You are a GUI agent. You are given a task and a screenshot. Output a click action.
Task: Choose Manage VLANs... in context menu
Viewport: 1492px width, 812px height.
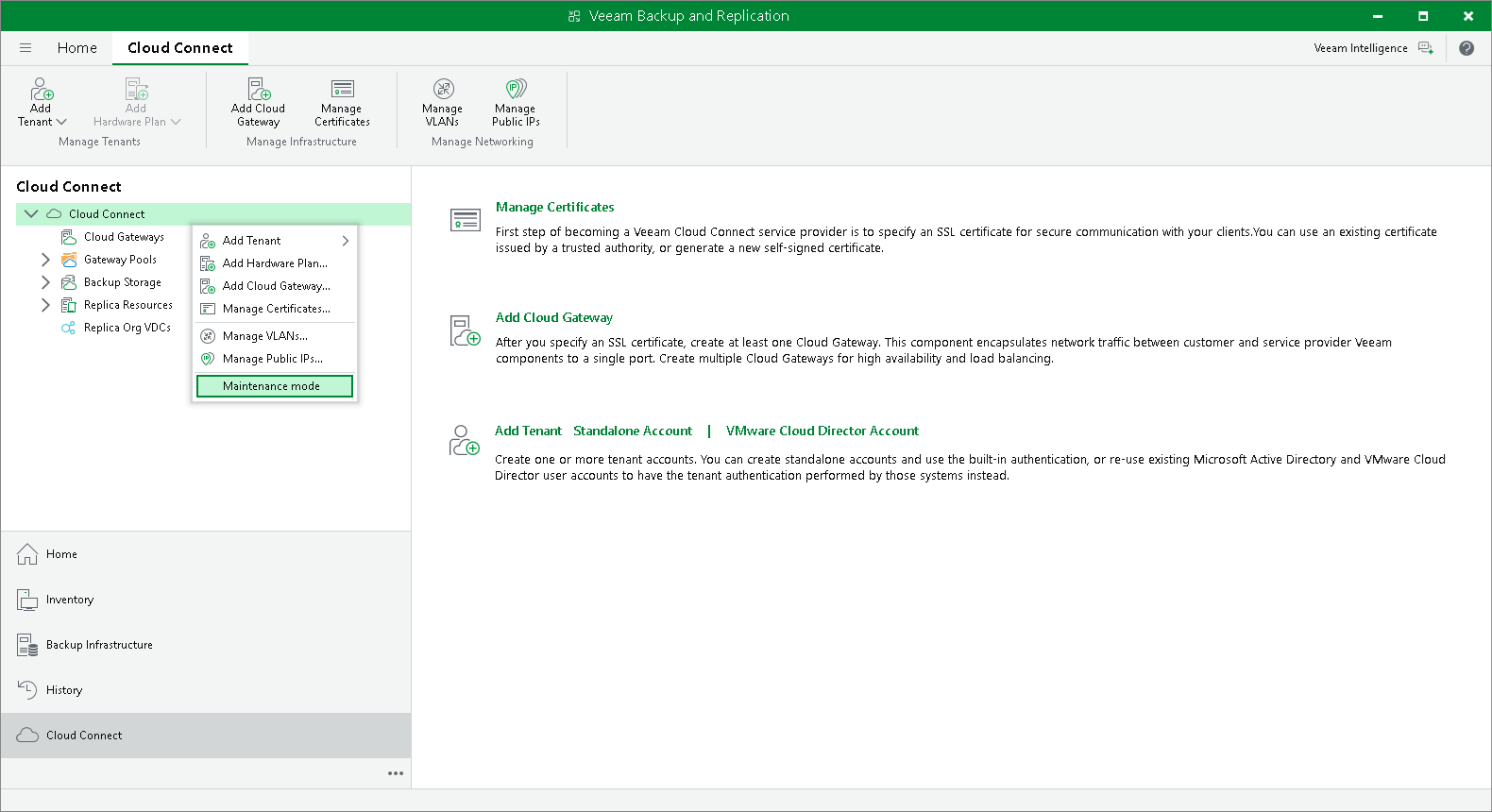click(x=275, y=336)
